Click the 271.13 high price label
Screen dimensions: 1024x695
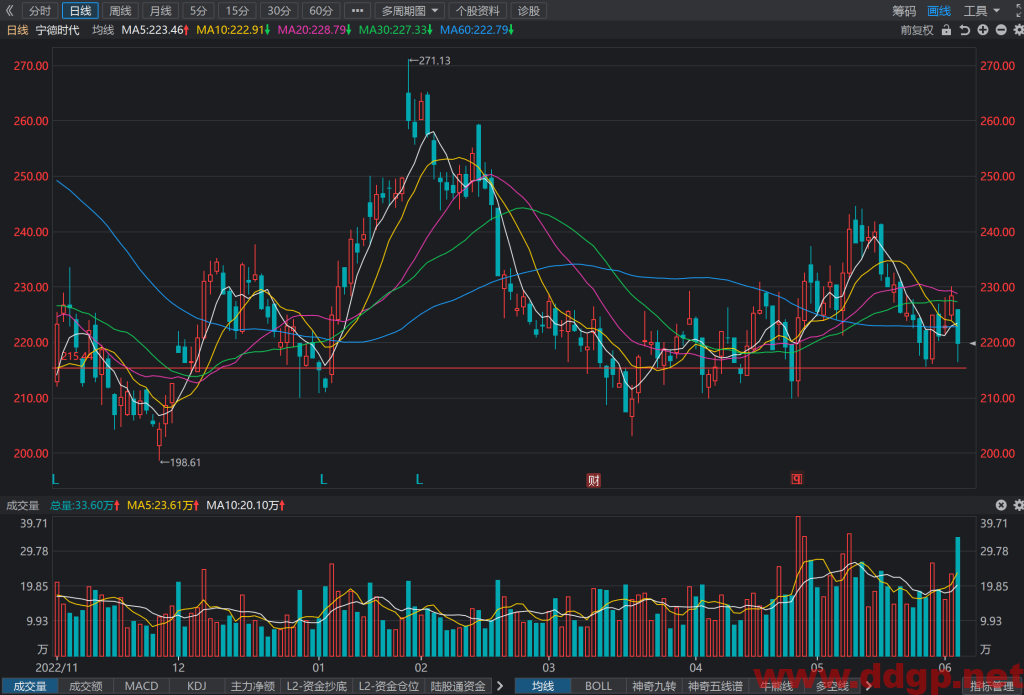click(x=434, y=61)
